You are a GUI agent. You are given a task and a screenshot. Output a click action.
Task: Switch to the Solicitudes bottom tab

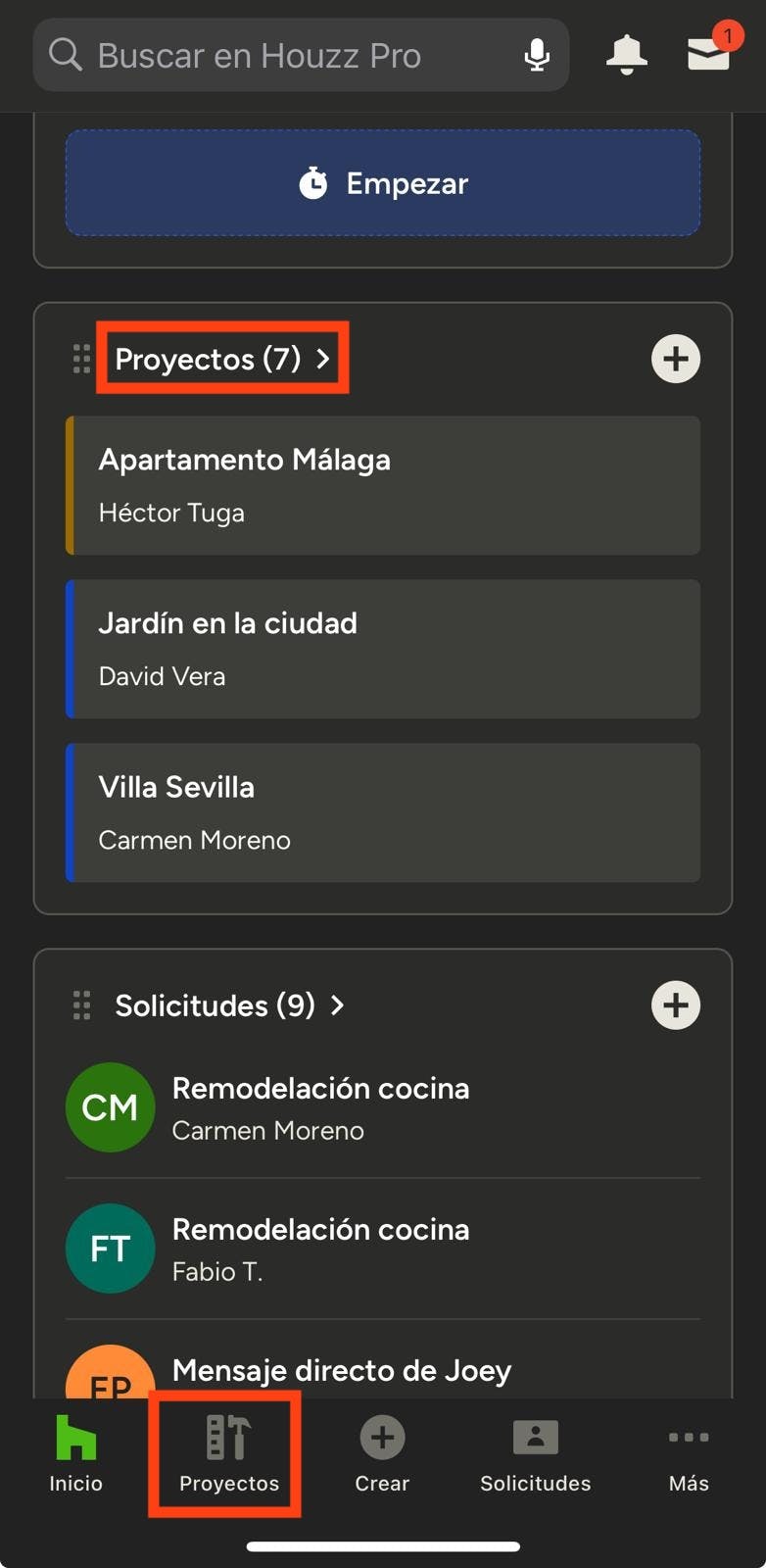tap(535, 1455)
